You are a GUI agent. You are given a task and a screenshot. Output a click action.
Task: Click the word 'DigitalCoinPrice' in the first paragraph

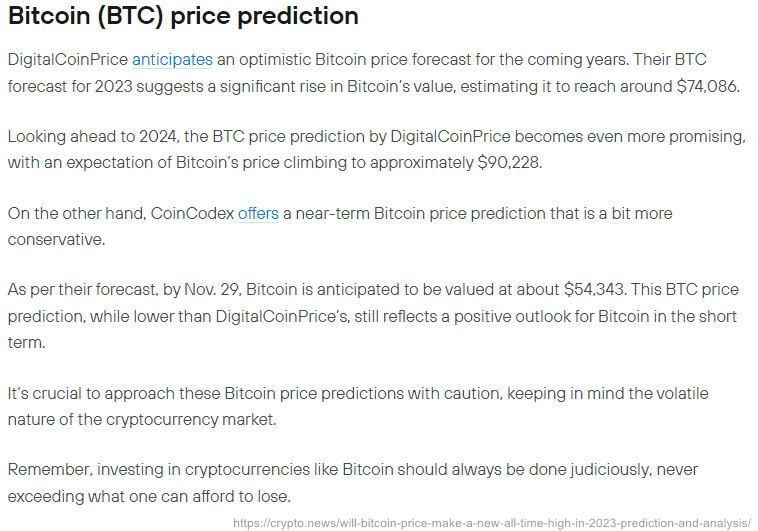point(68,59)
